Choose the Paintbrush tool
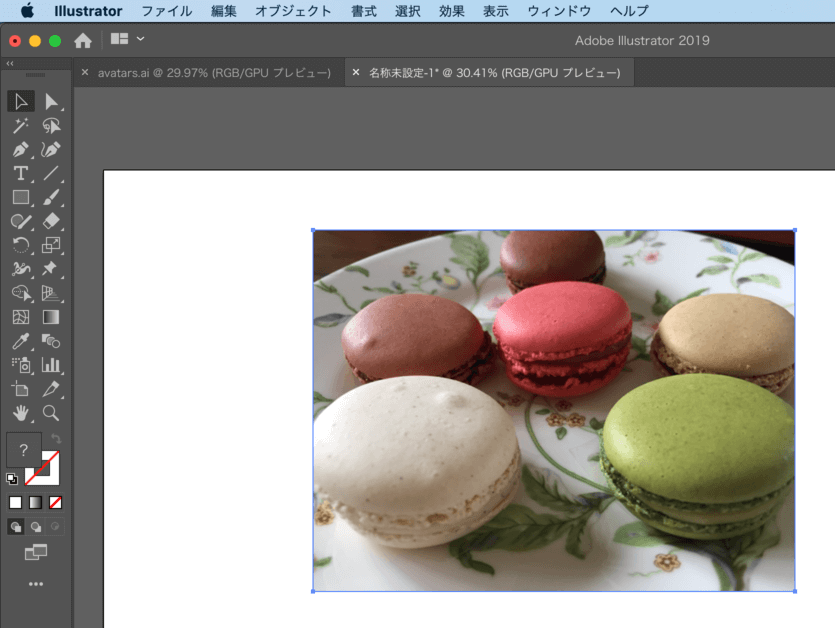The width and height of the screenshot is (835, 628). 51,197
